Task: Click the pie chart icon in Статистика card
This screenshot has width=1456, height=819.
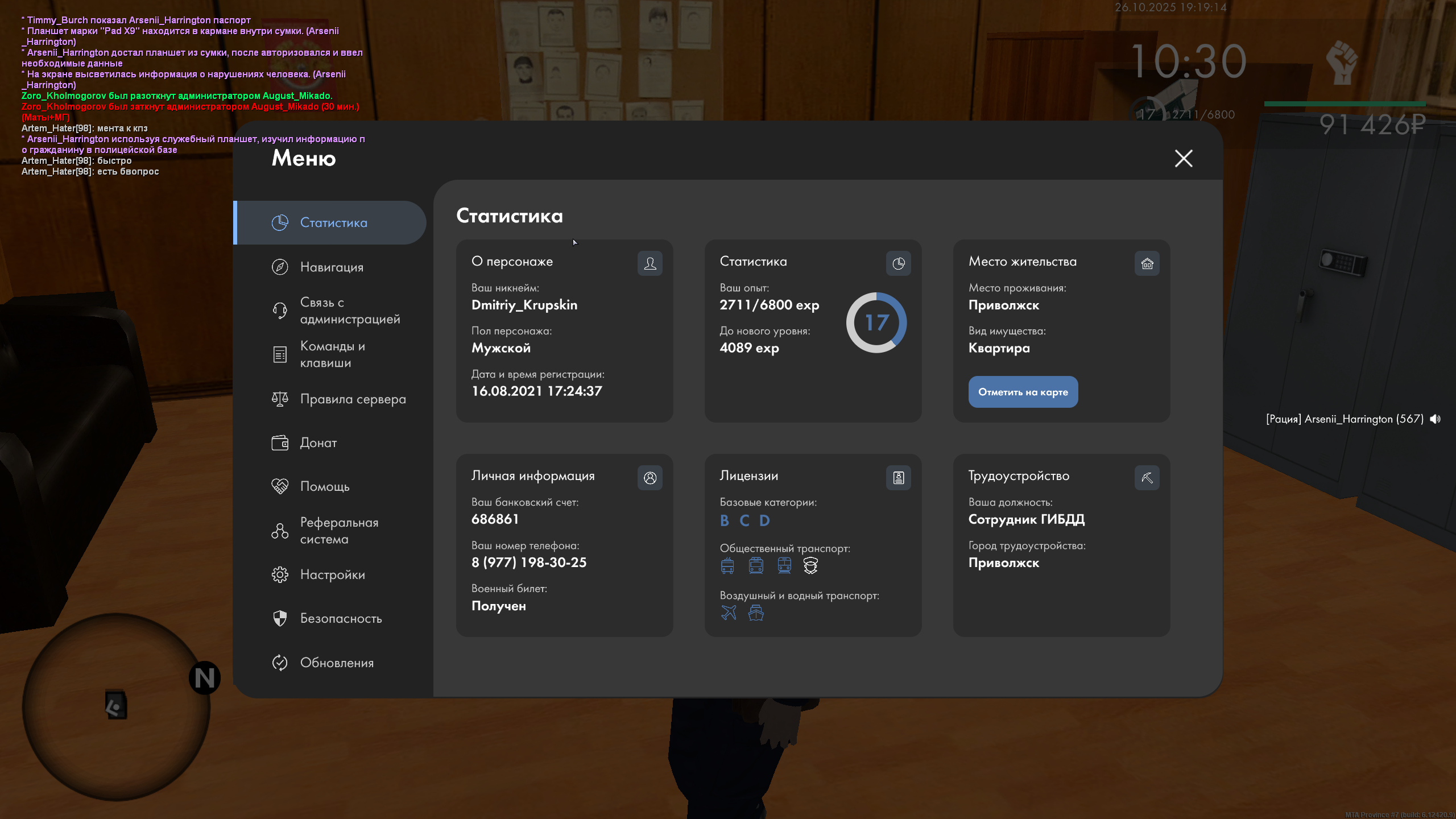Action: 898,263
